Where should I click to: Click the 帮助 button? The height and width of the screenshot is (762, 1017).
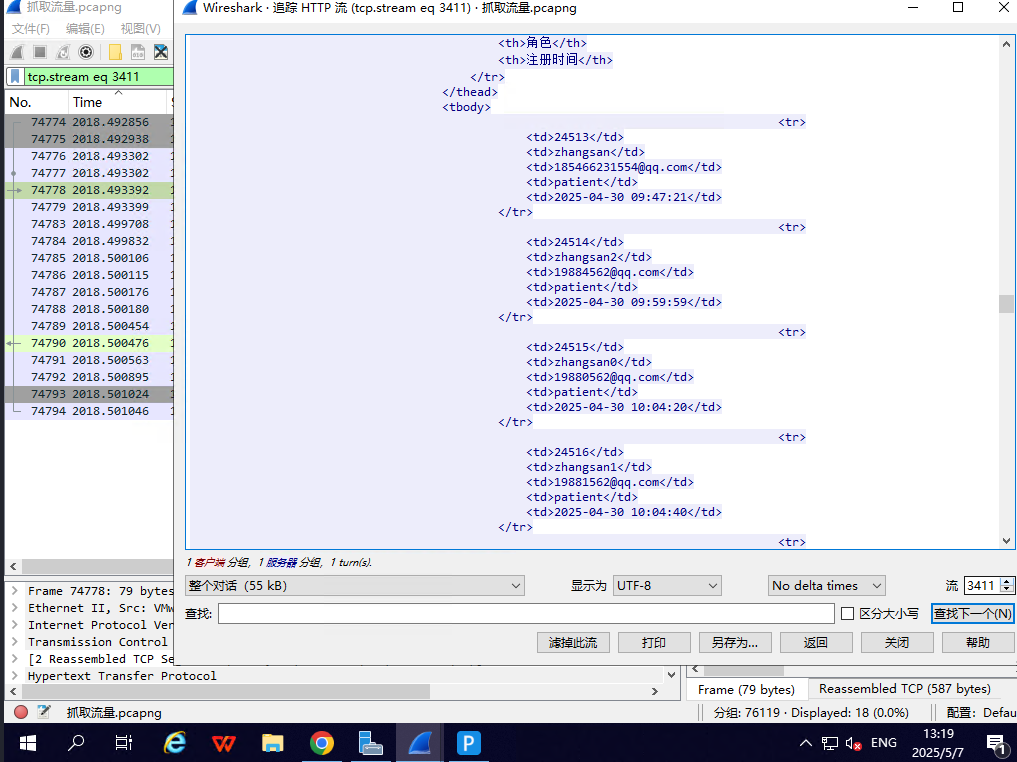(978, 643)
